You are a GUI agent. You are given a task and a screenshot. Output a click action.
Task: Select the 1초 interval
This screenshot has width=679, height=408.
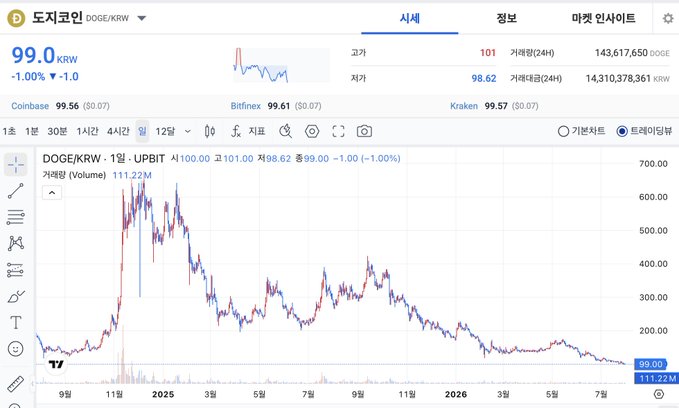pos(9,131)
